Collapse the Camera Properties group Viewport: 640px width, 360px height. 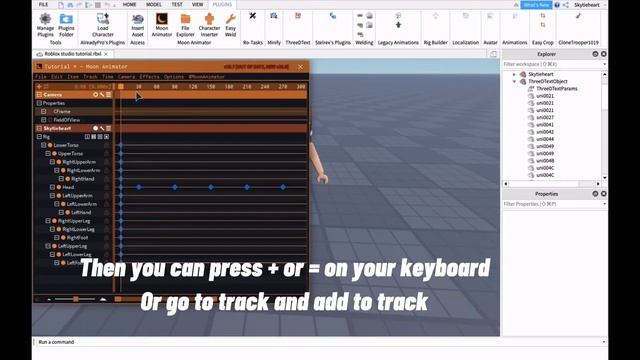pyautogui.click(x=39, y=103)
